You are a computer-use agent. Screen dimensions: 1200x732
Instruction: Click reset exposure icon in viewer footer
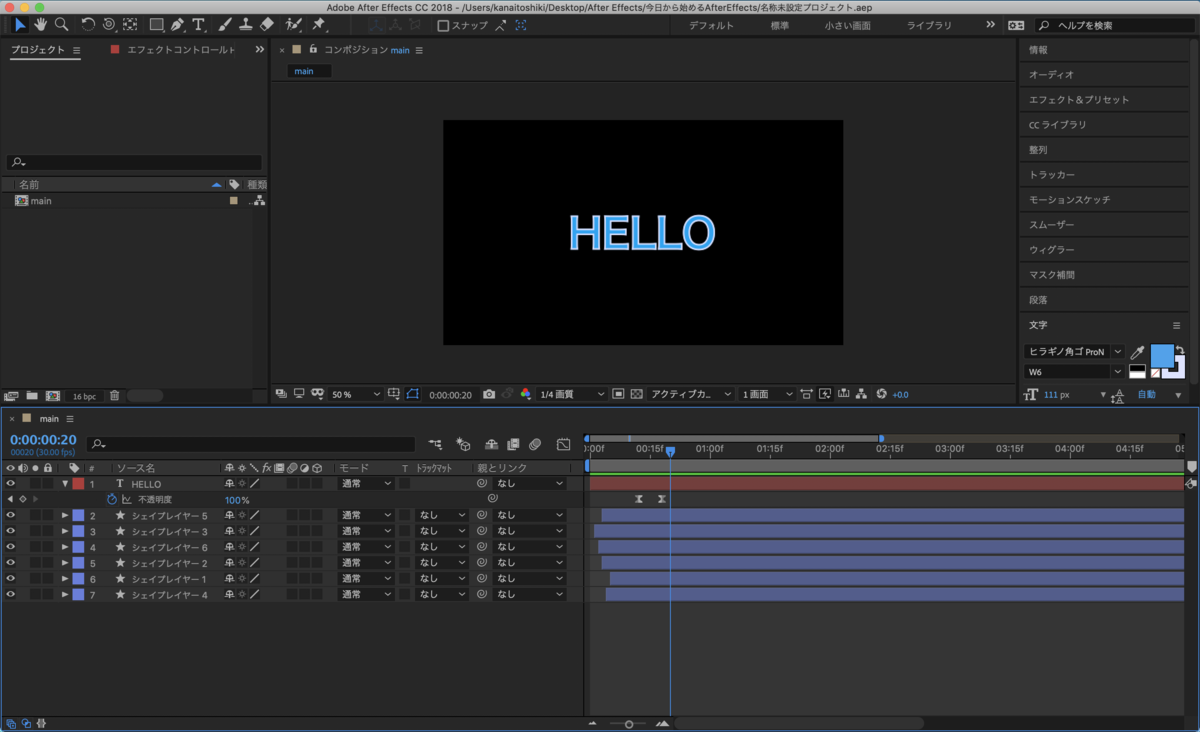[881, 394]
